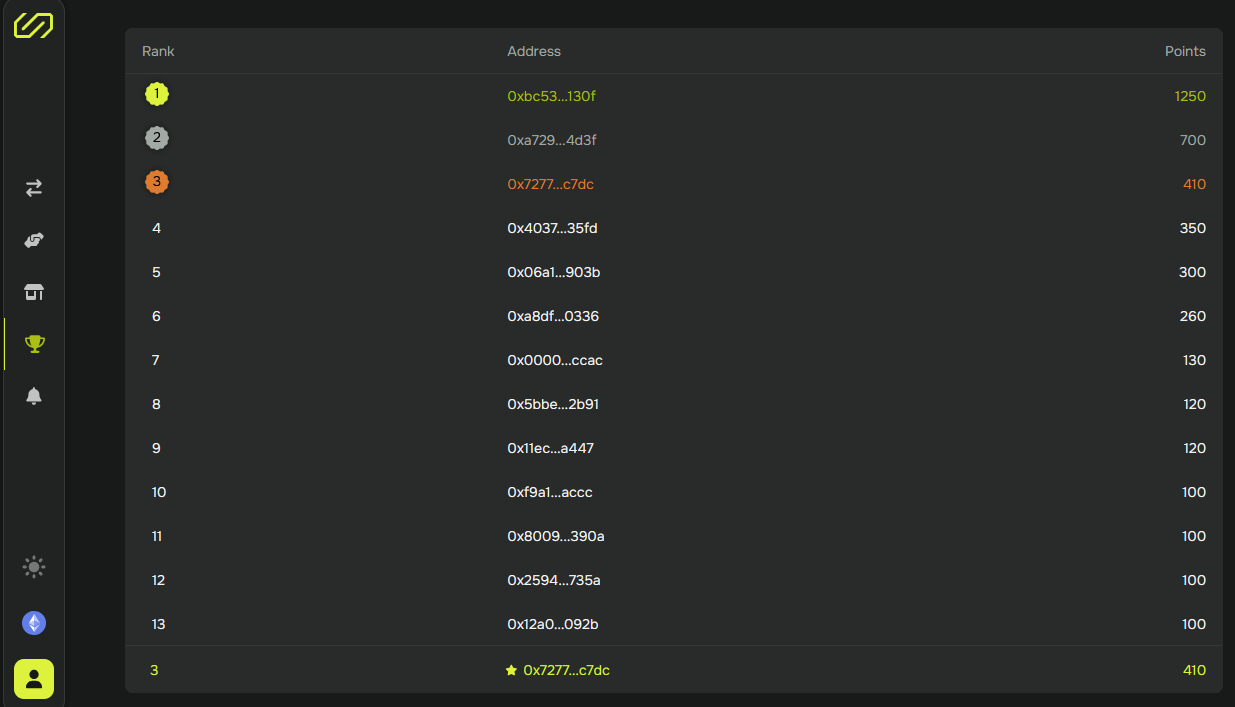Click your pinned address 0x7277...c7dc at bottom

pyautogui.click(x=566, y=670)
